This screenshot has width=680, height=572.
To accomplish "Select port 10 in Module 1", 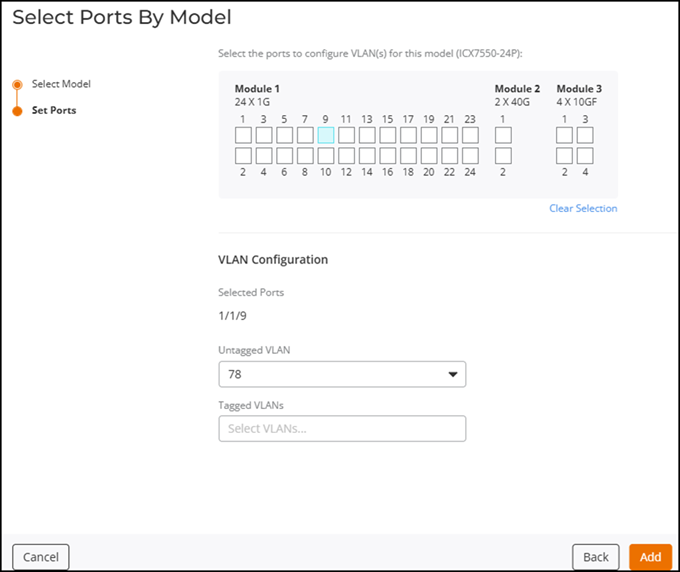I will pos(325,156).
